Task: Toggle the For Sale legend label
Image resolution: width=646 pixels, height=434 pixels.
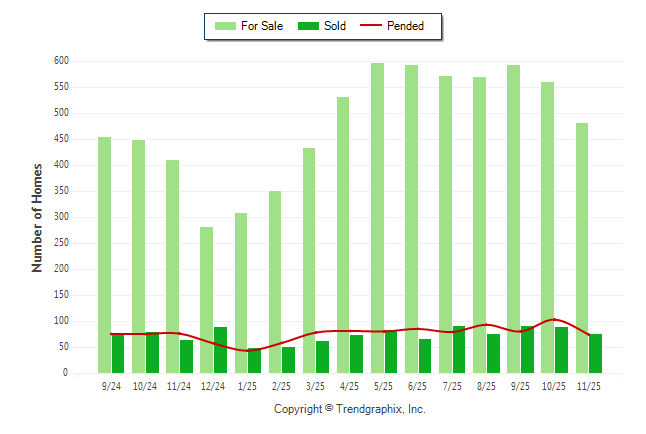Action: coord(261,26)
